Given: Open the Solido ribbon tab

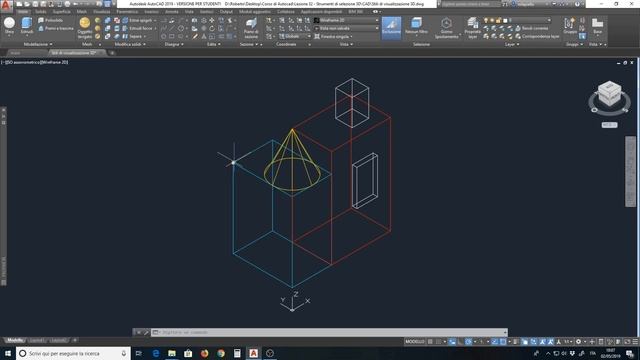Looking at the screenshot, I should click(x=40, y=12).
